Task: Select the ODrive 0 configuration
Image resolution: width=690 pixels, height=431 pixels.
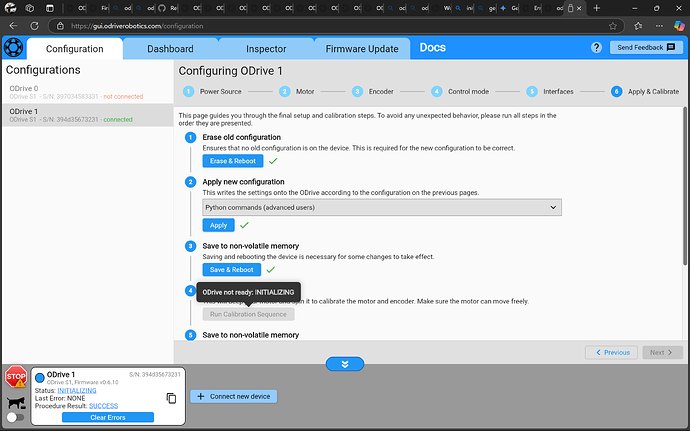Action: (88, 92)
